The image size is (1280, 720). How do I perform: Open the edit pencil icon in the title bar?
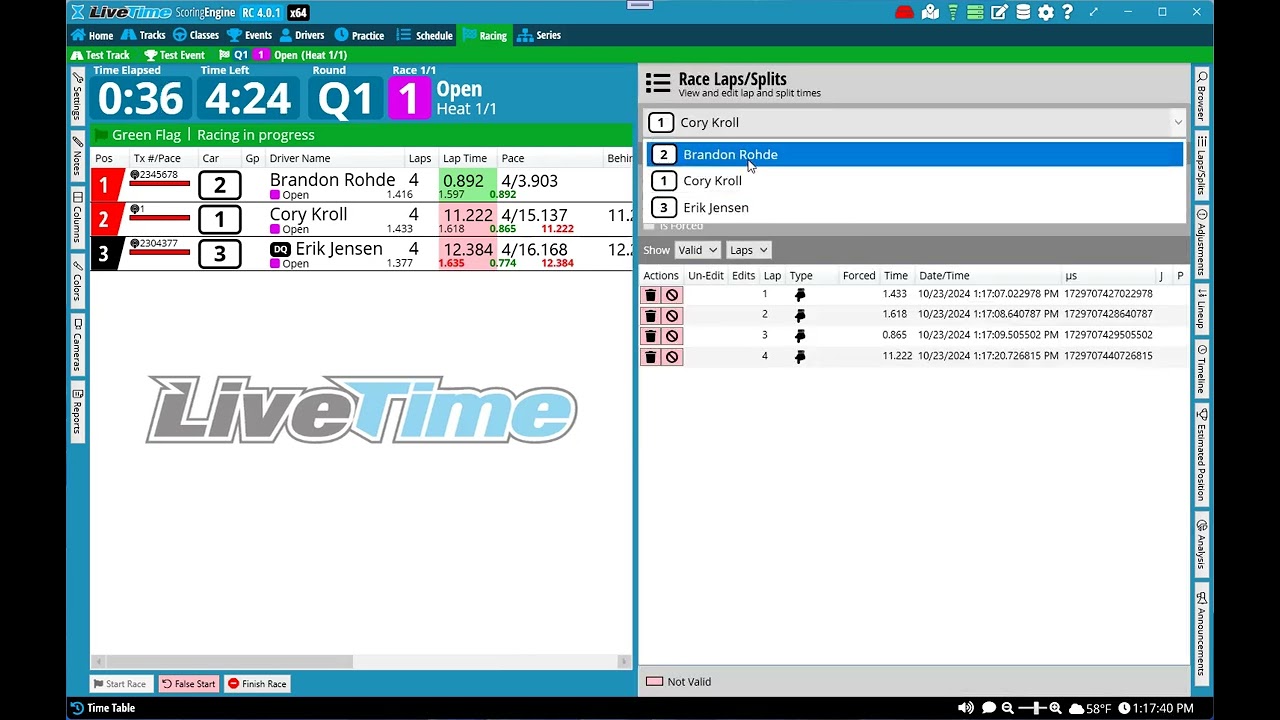pyautogui.click(x=999, y=12)
